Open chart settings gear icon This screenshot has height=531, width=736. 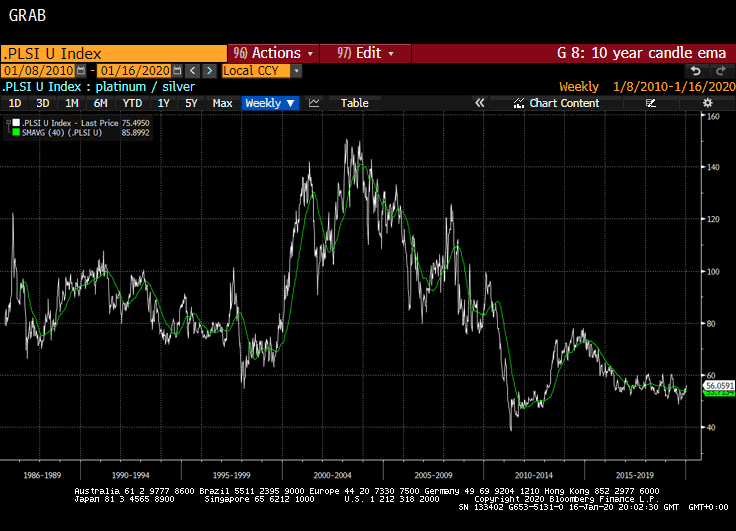point(707,103)
